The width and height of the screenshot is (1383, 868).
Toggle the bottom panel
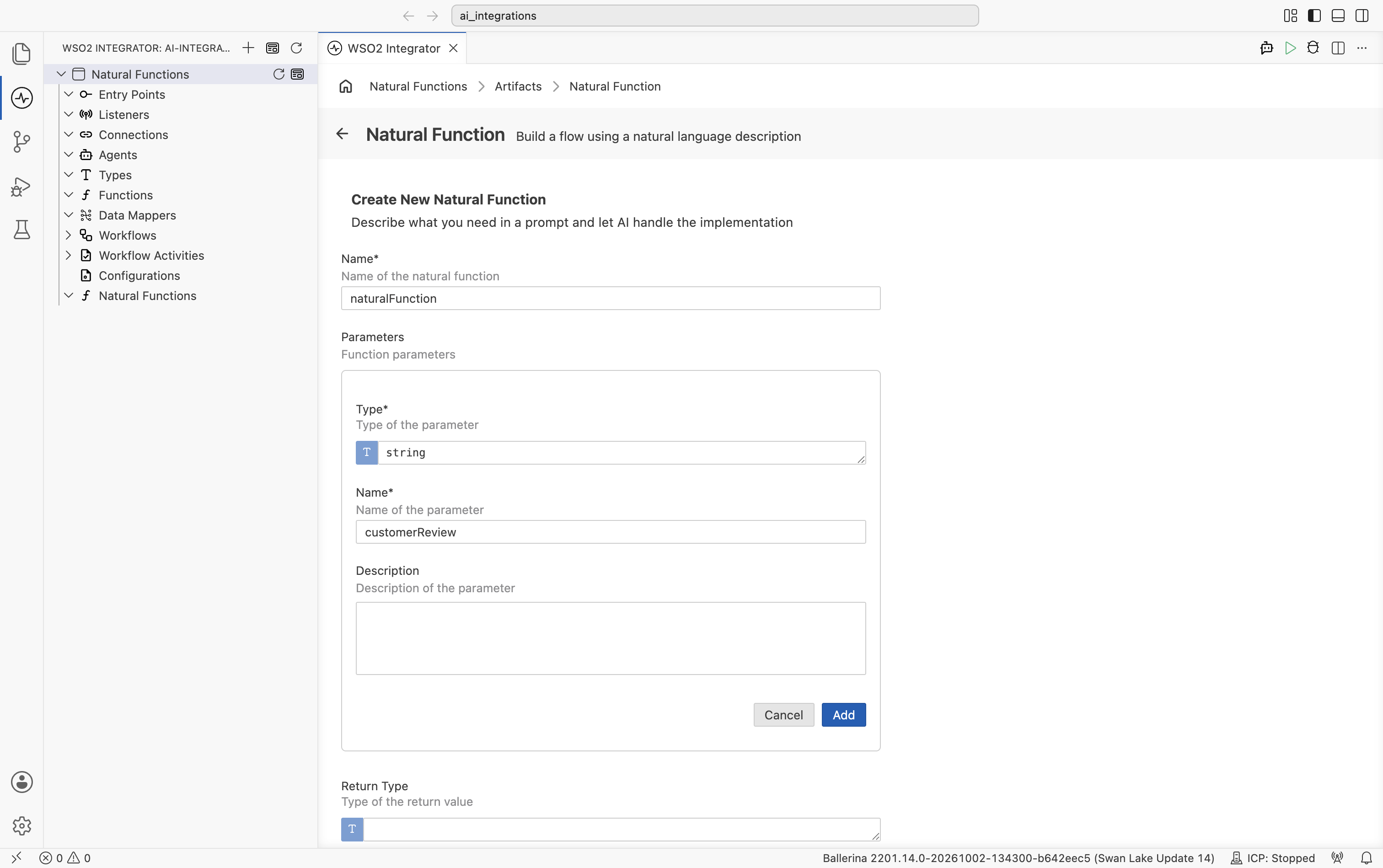pos(1338,16)
